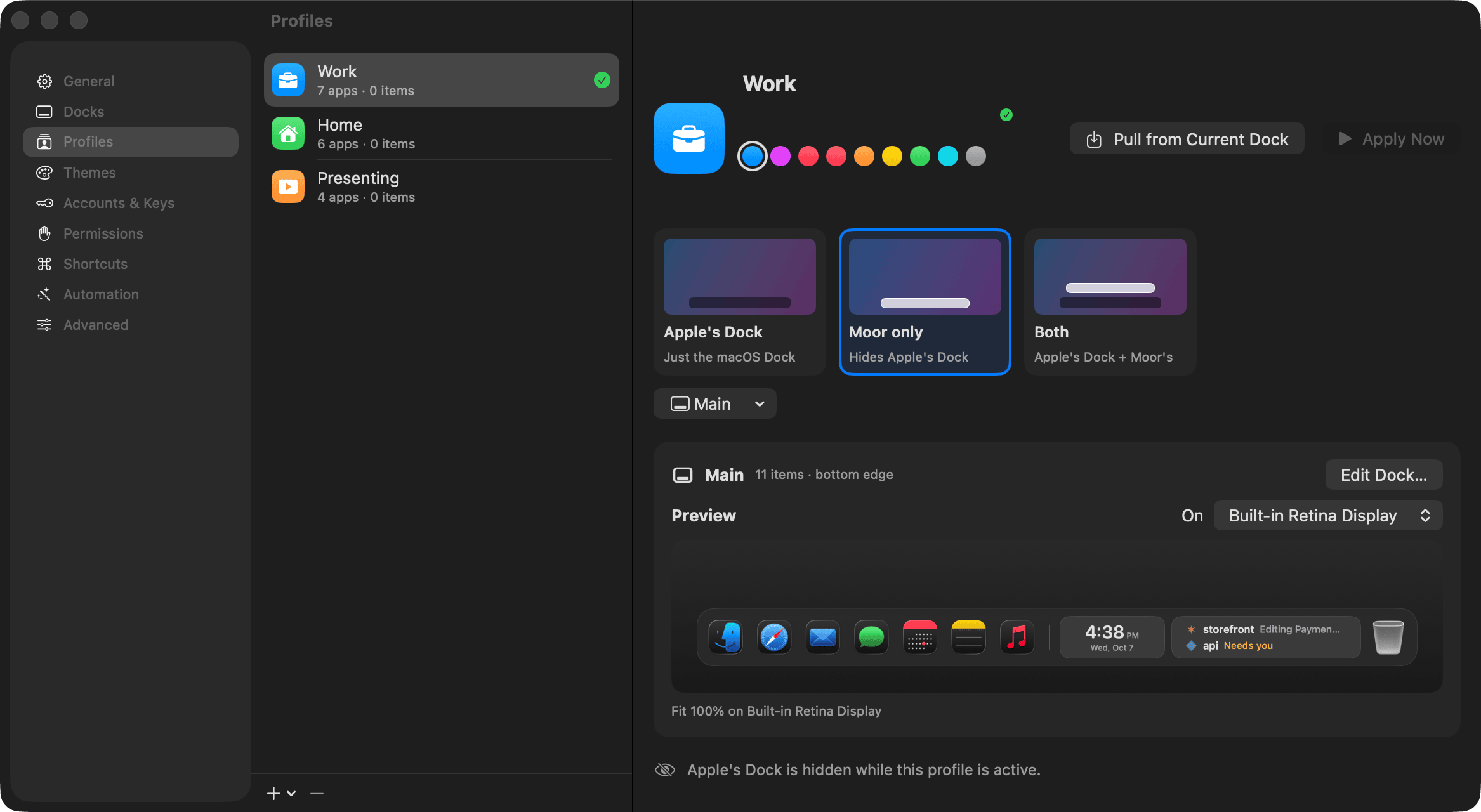Open the Permissions section
1481x812 pixels.
coord(131,233)
